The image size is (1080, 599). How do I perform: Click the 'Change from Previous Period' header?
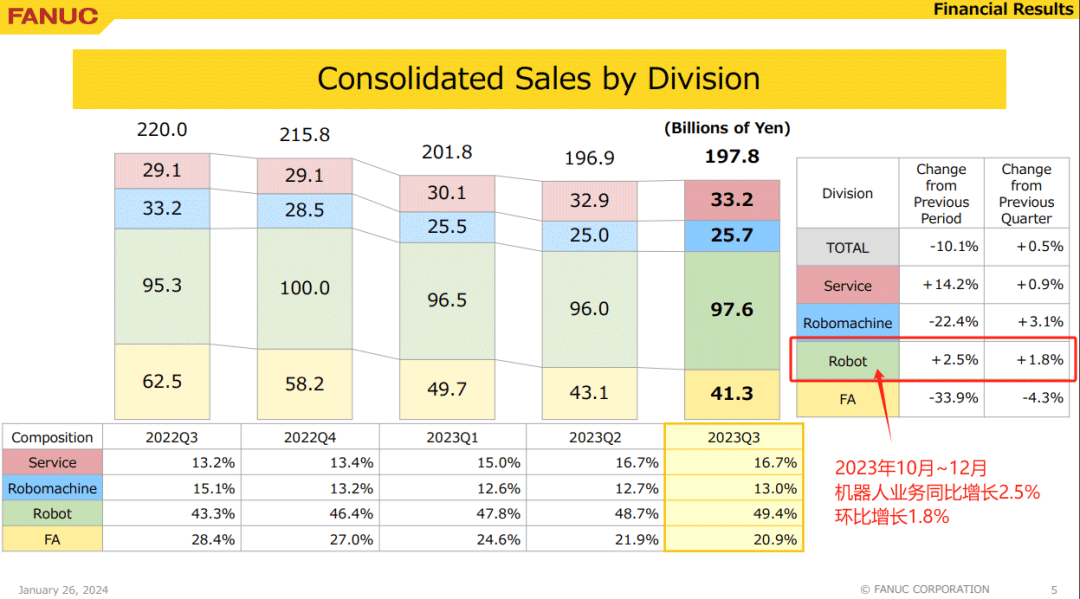(x=942, y=193)
